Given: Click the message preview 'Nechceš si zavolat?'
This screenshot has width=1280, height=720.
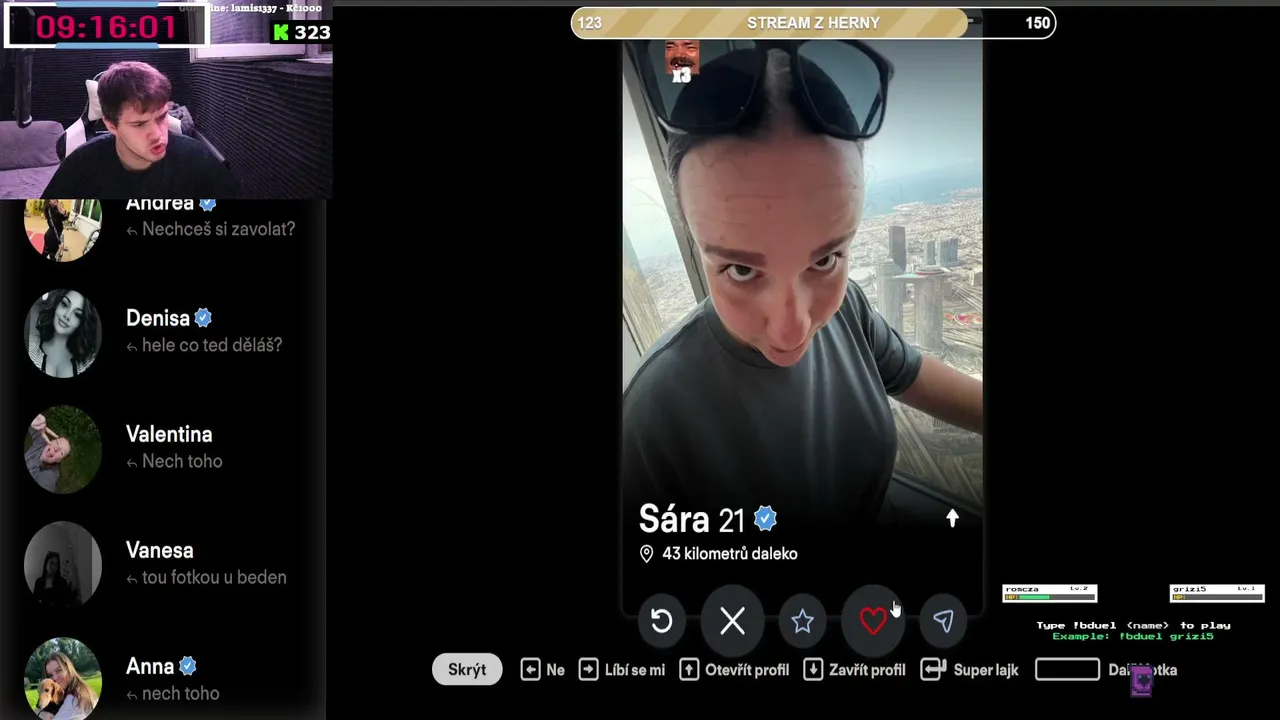Looking at the screenshot, I should coord(218,229).
